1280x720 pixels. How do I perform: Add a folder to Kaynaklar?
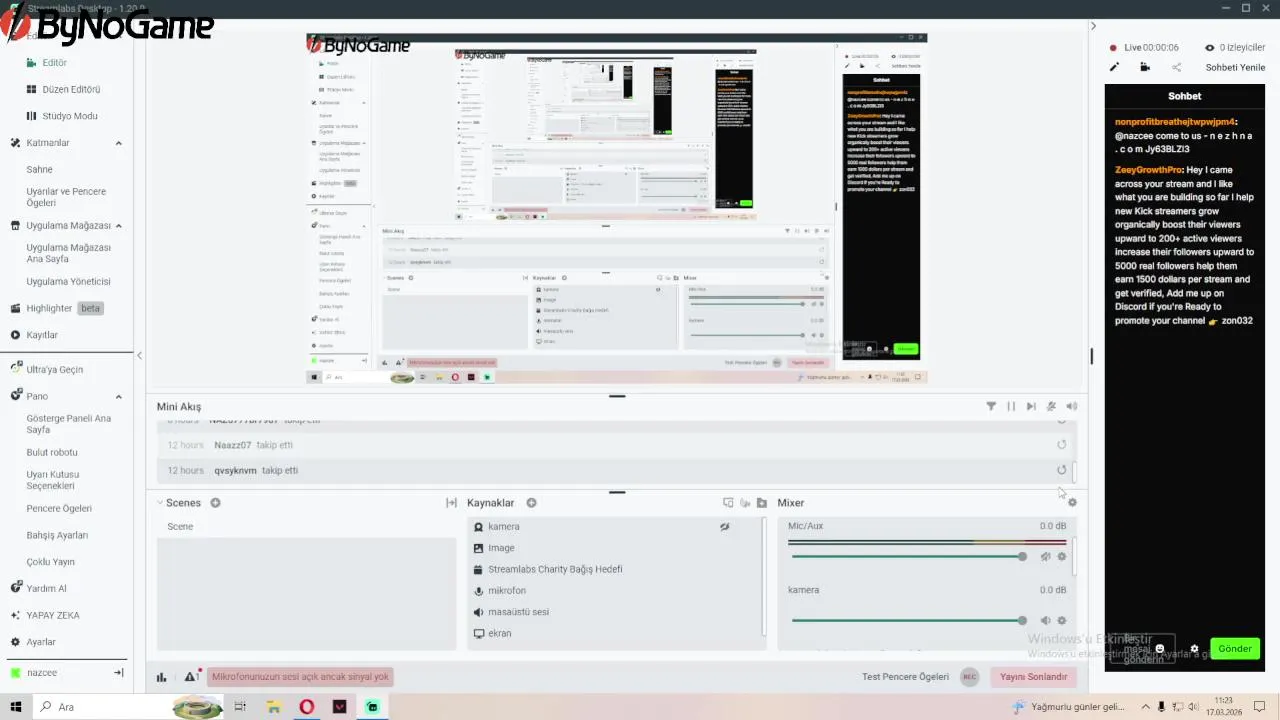tap(762, 503)
